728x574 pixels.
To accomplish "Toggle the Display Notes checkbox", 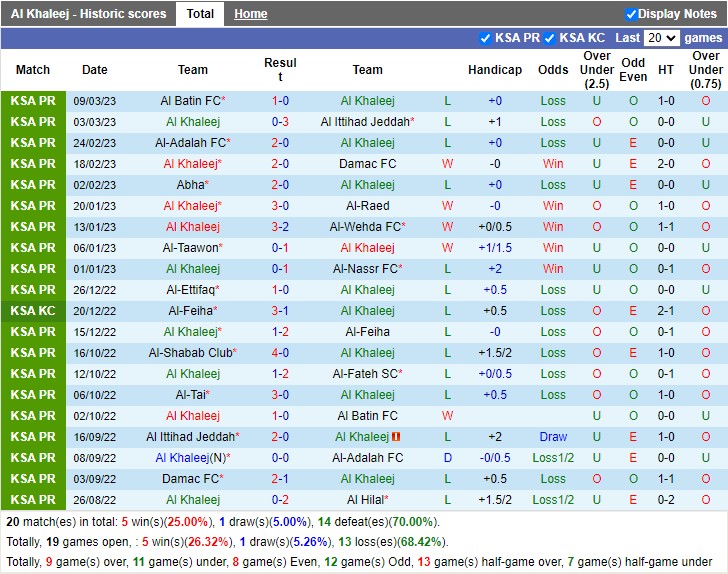I will tap(631, 14).
